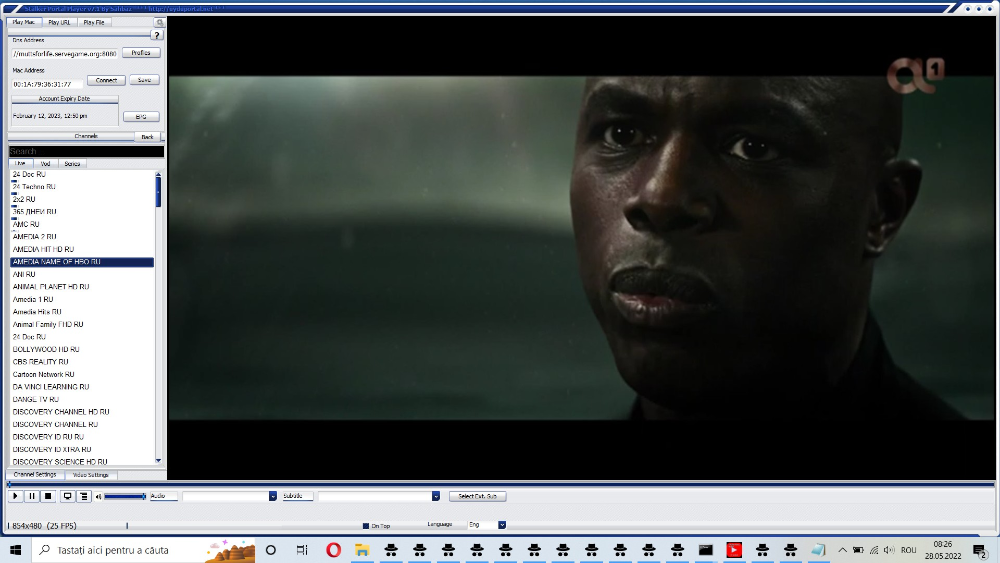Open Cortana circle icon on taskbar
Viewport: 1000px width, 563px height.
[x=270, y=550]
